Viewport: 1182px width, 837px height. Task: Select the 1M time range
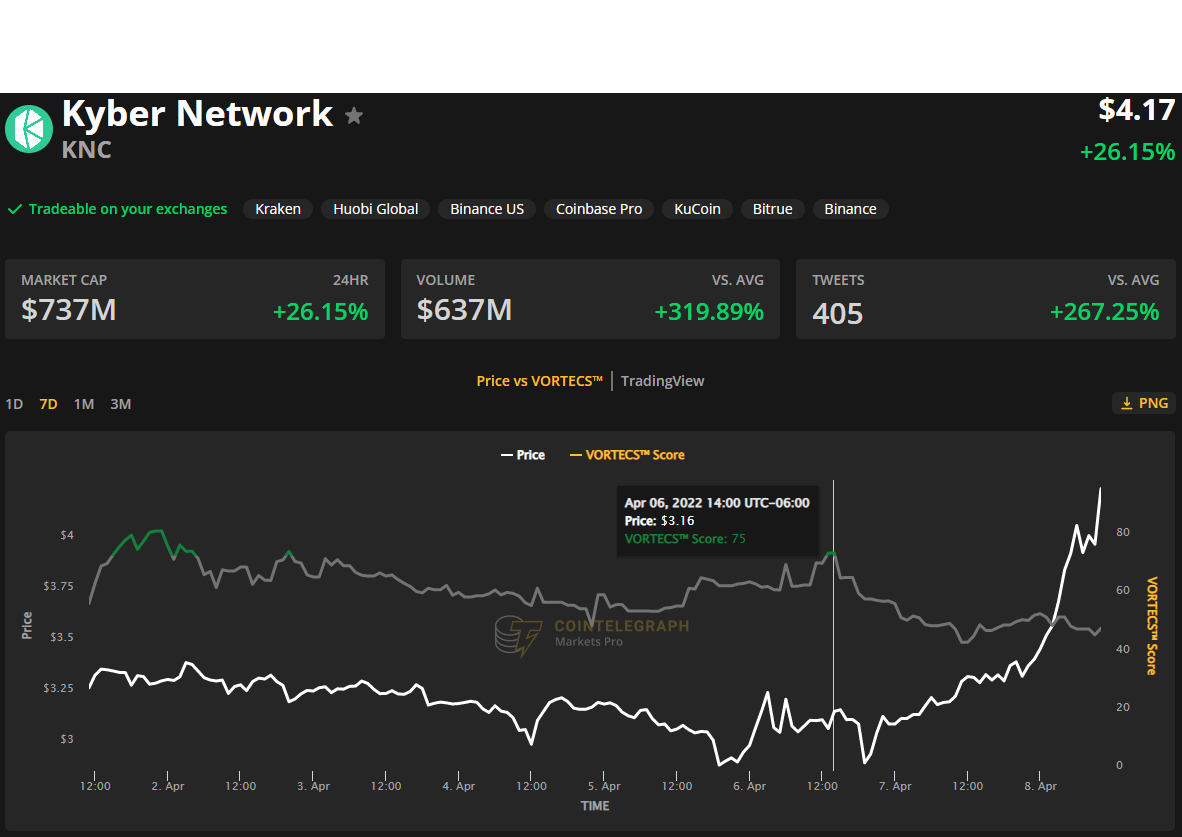click(84, 404)
